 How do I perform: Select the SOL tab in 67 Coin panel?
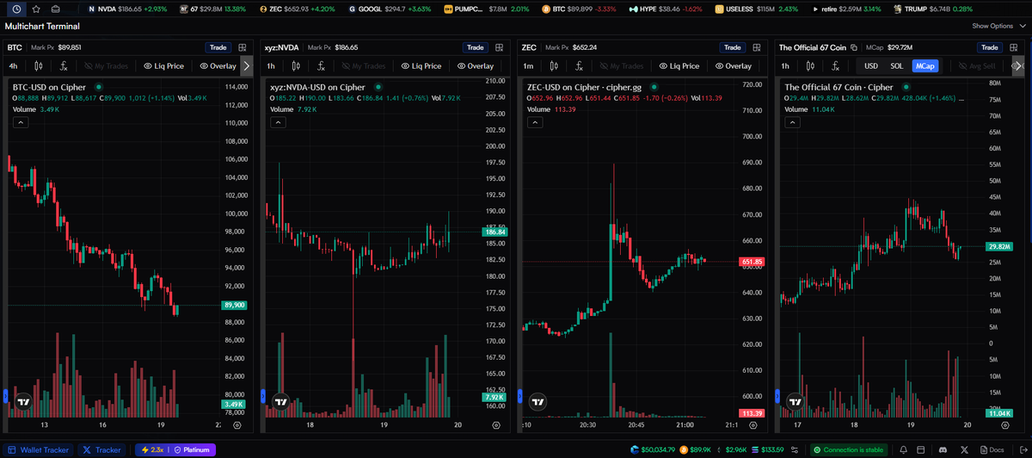click(896, 66)
